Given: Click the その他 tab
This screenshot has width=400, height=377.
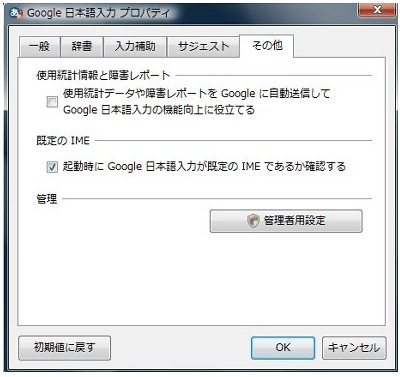Looking at the screenshot, I should tap(267, 46).
